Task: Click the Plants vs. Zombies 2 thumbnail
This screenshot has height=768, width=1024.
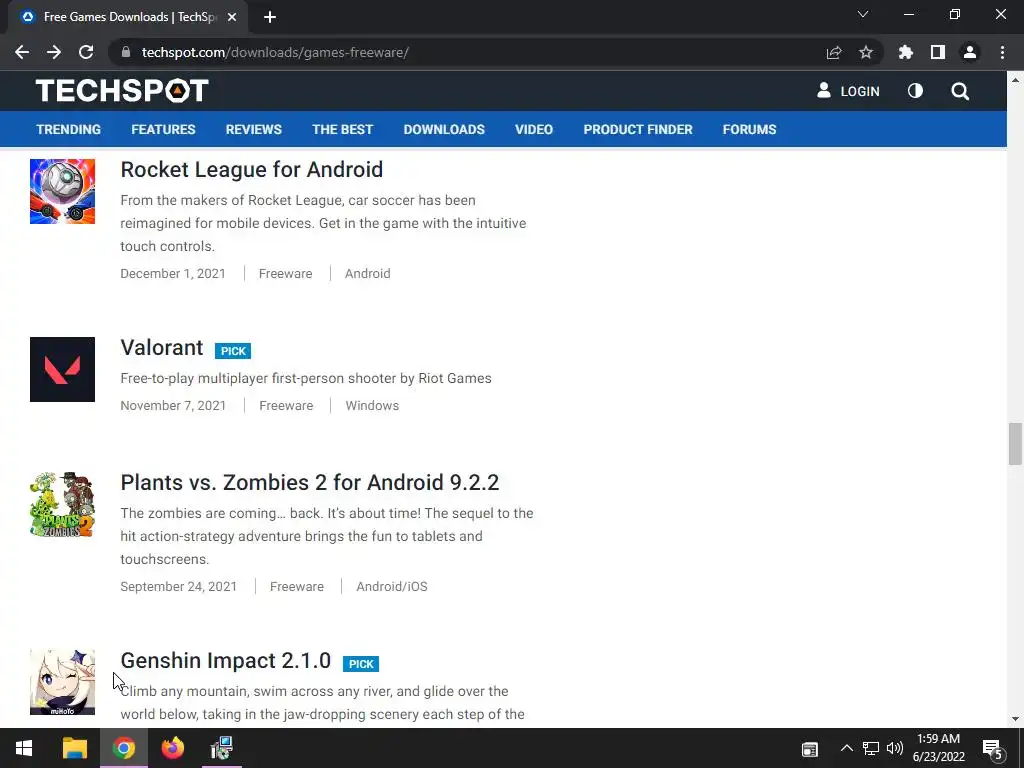Action: click(x=62, y=505)
